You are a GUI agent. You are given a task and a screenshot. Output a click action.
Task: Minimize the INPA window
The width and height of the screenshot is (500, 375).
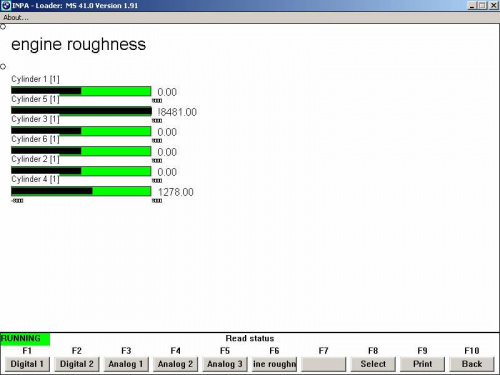[x=472, y=5]
